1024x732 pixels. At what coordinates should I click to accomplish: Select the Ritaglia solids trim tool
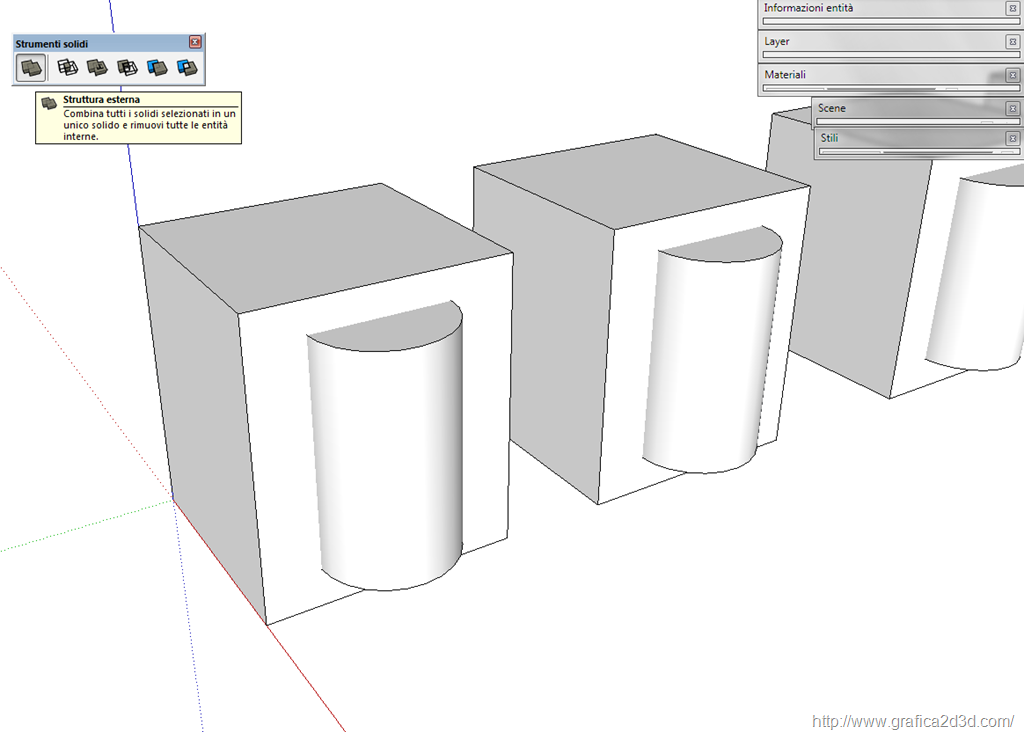click(x=157, y=68)
